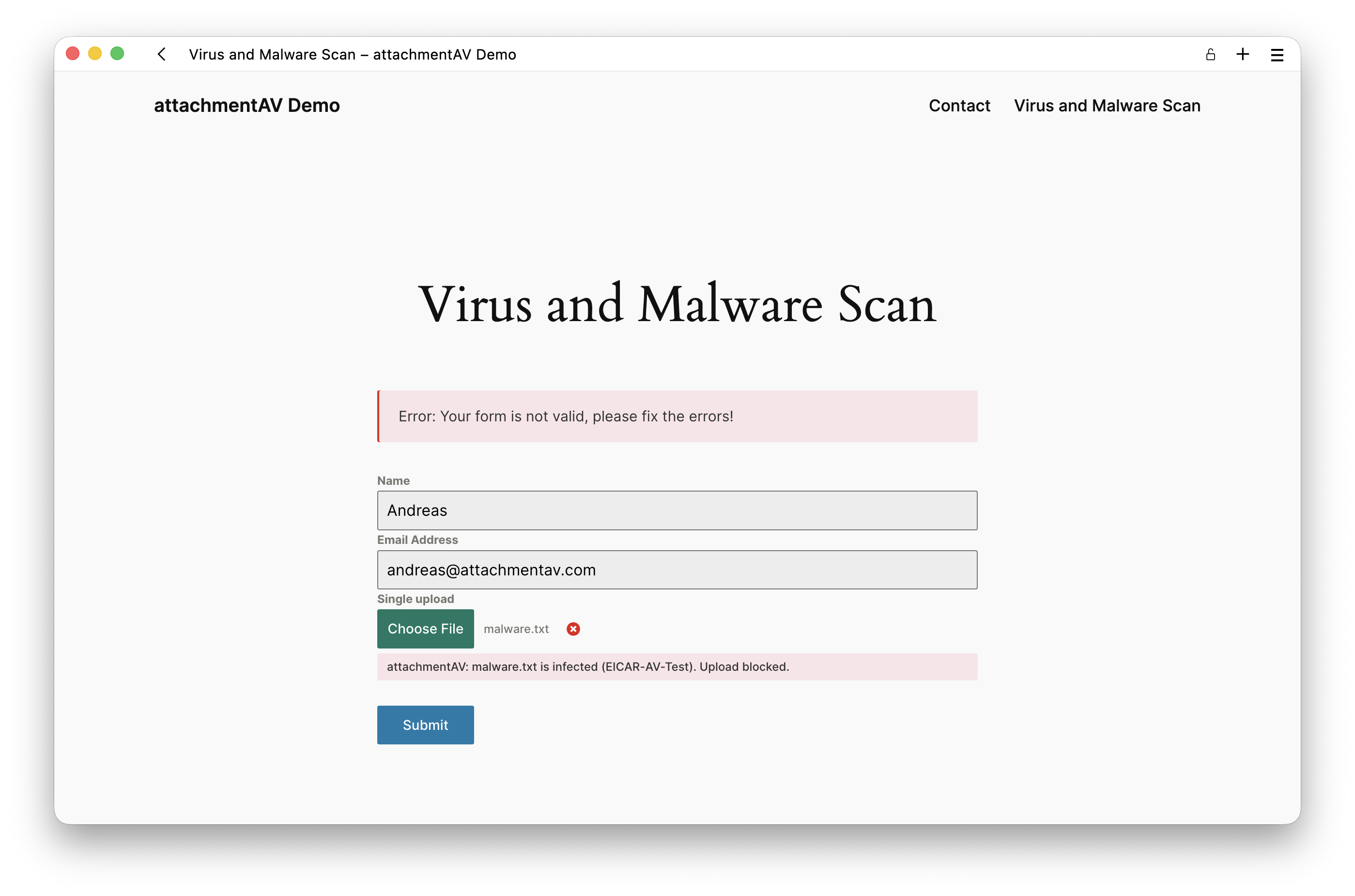
Task: Click the Single upload label
Action: [416, 599]
